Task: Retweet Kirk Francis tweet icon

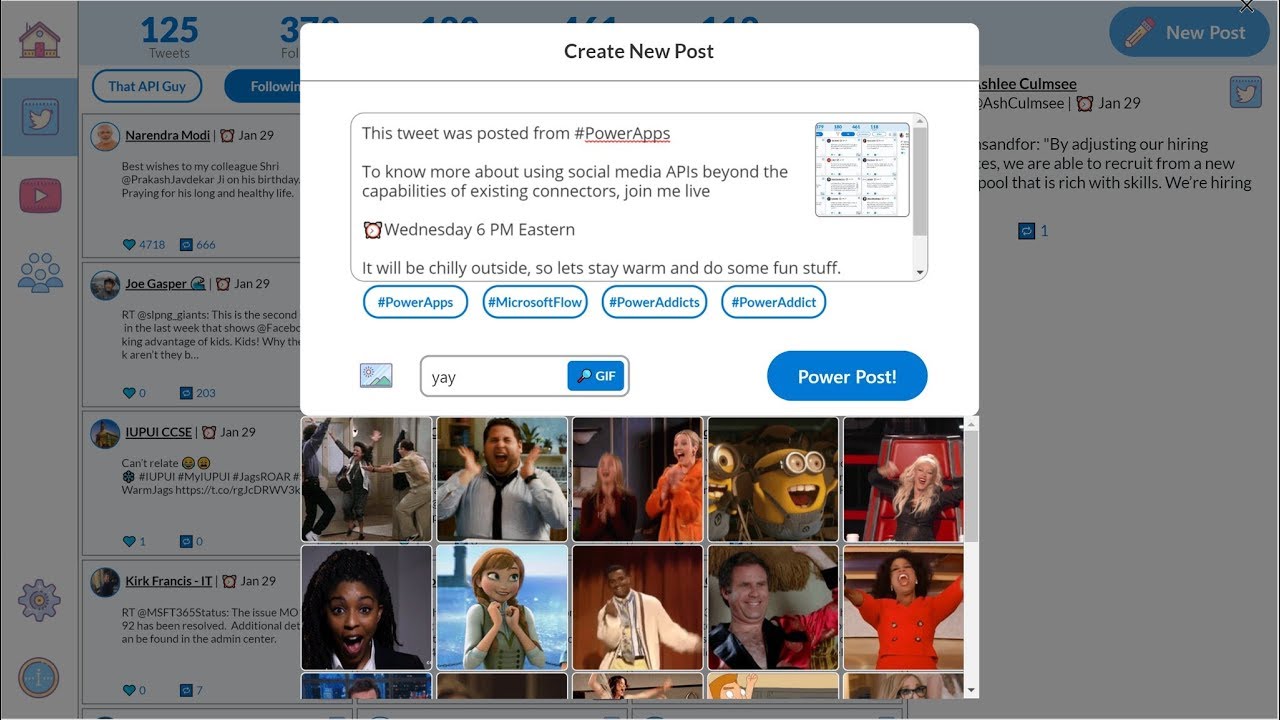Action: pyautogui.click(x=186, y=690)
